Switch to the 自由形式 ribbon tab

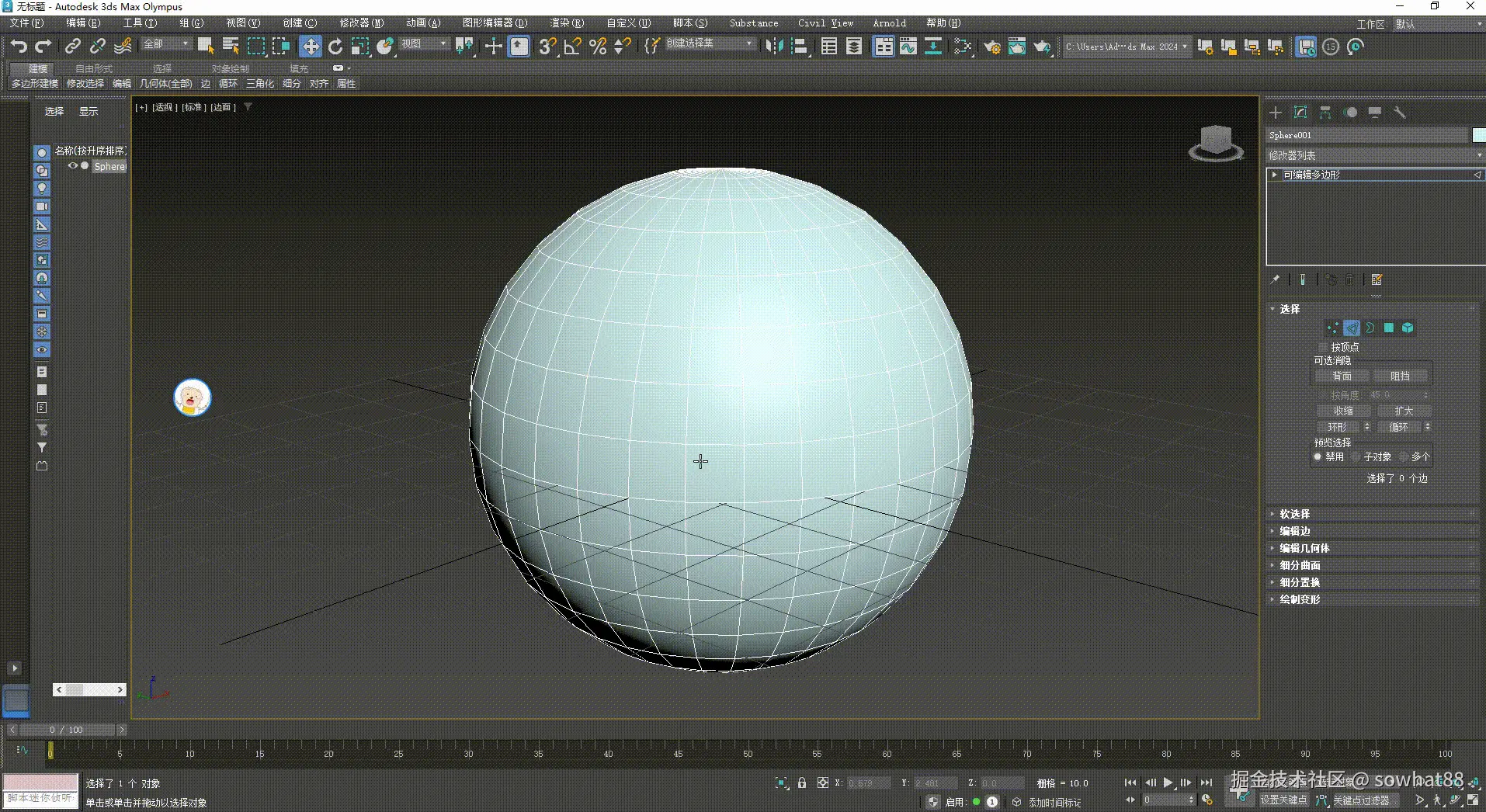click(92, 68)
